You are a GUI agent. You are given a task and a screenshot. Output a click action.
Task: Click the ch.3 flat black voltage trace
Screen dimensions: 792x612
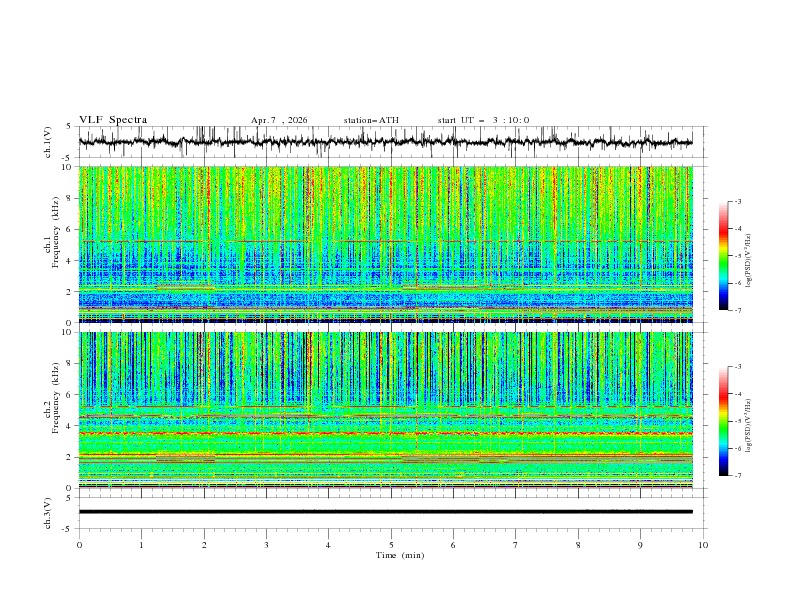click(385, 512)
